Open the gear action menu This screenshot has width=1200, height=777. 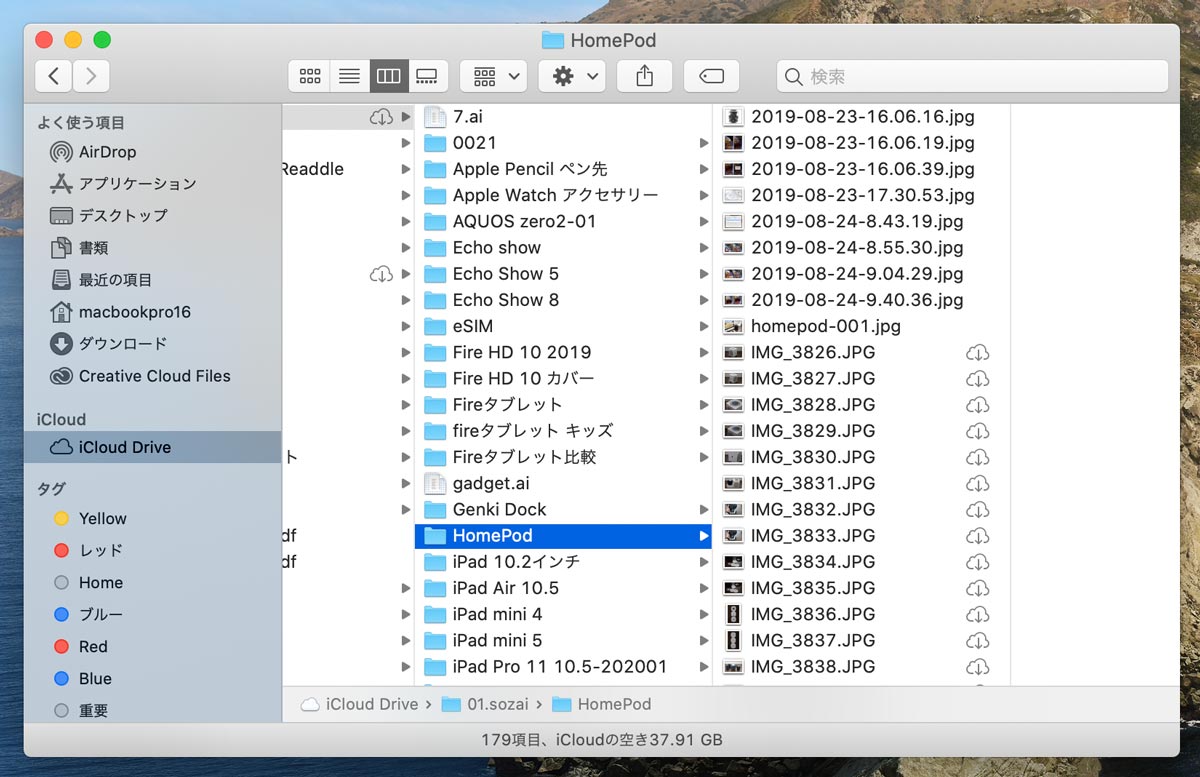click(571, 76)
